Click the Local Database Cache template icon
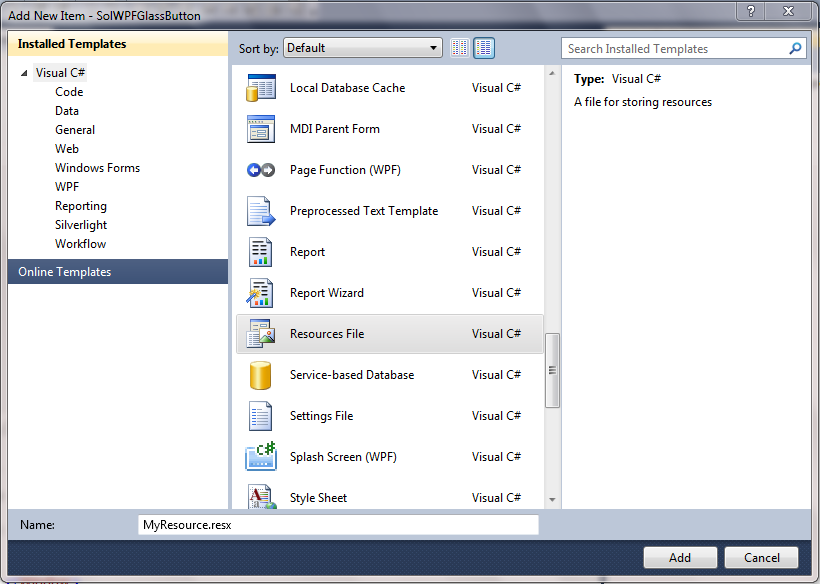Viewport: 820px width, 584px height. pyautogui.click(x=260, y=87)
